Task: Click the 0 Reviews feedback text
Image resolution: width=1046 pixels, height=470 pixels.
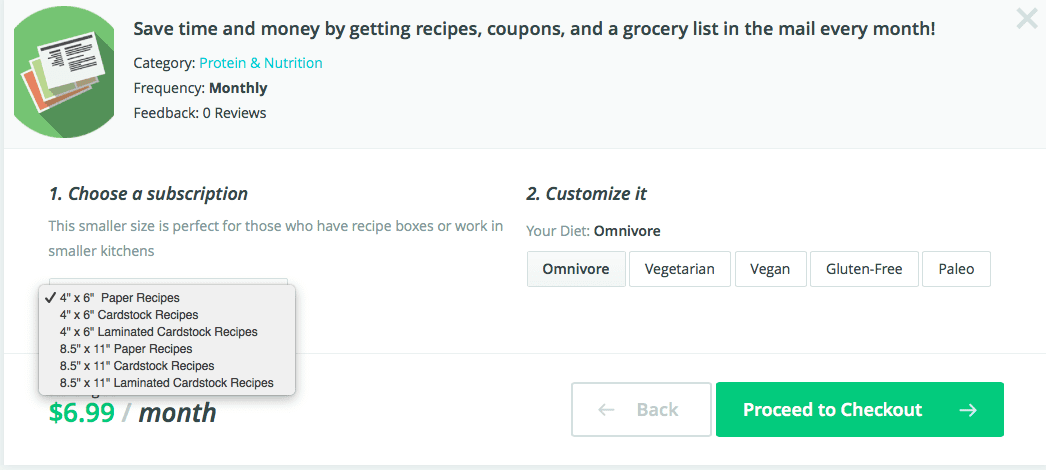Action: (x=234, y=113)
